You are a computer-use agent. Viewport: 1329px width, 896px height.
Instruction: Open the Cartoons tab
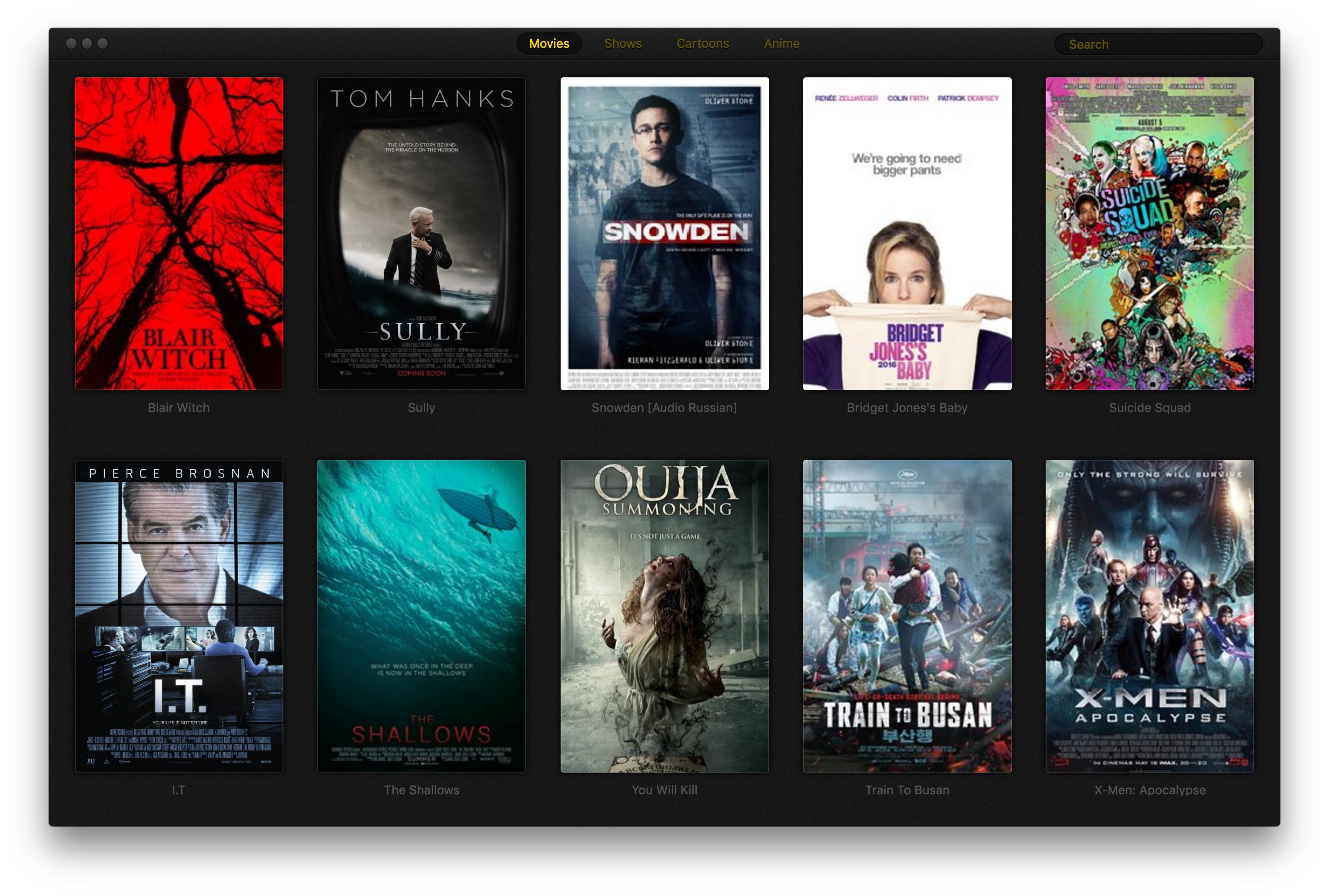pos(702,43)
